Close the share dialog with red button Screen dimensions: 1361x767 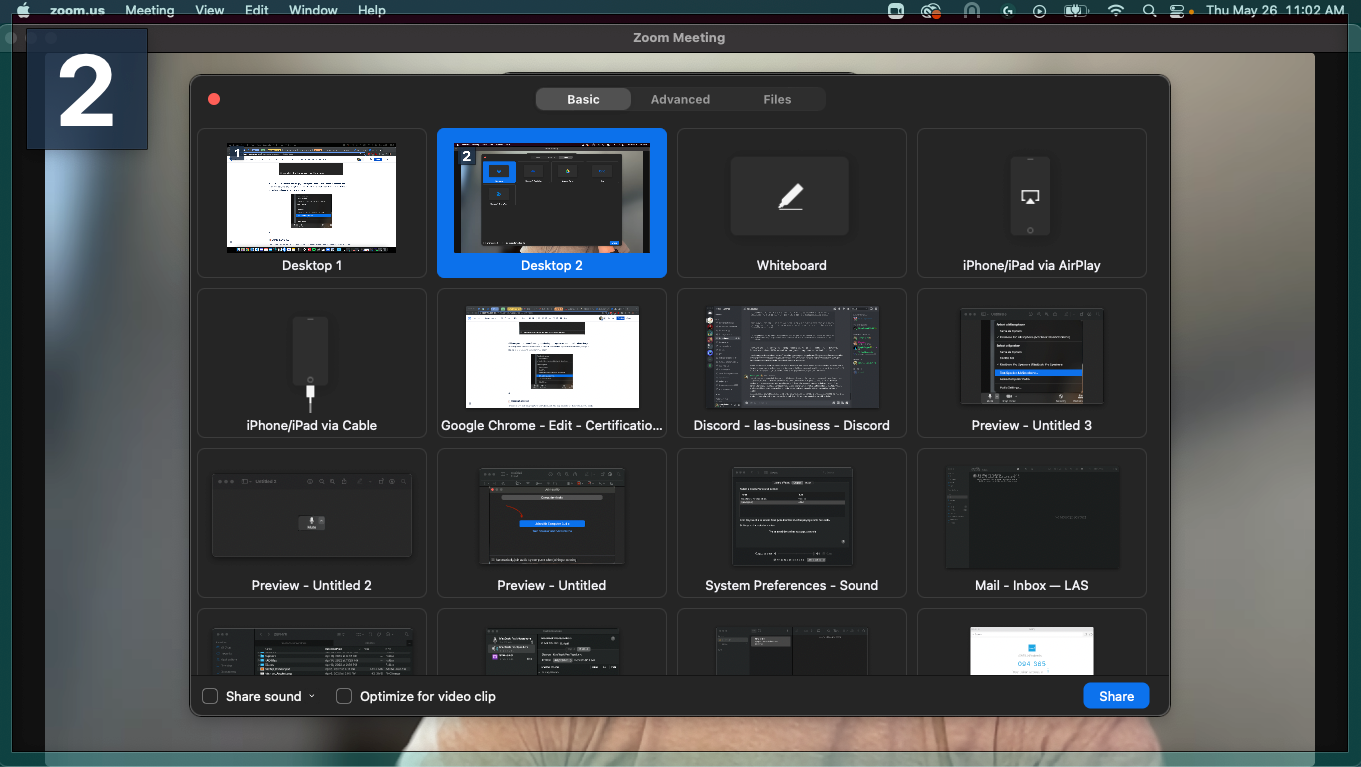[x=214, y=99]
